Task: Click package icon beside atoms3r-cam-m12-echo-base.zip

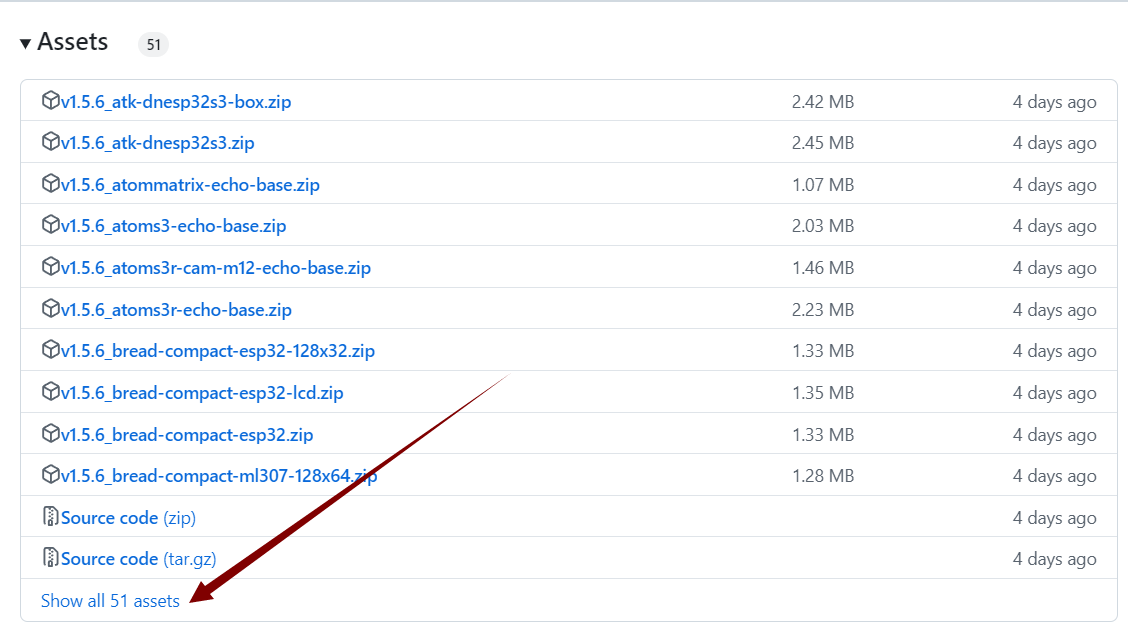Action: click(50, 266)
